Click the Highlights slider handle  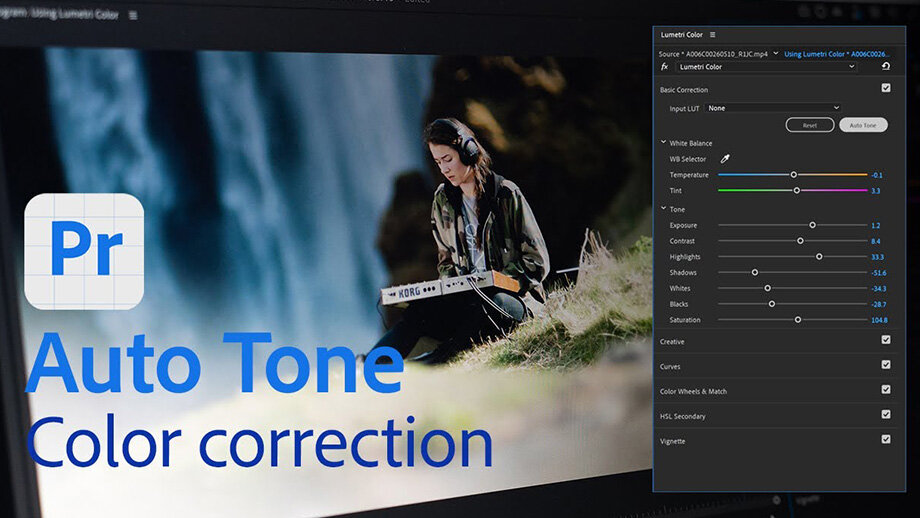point(818,256)
